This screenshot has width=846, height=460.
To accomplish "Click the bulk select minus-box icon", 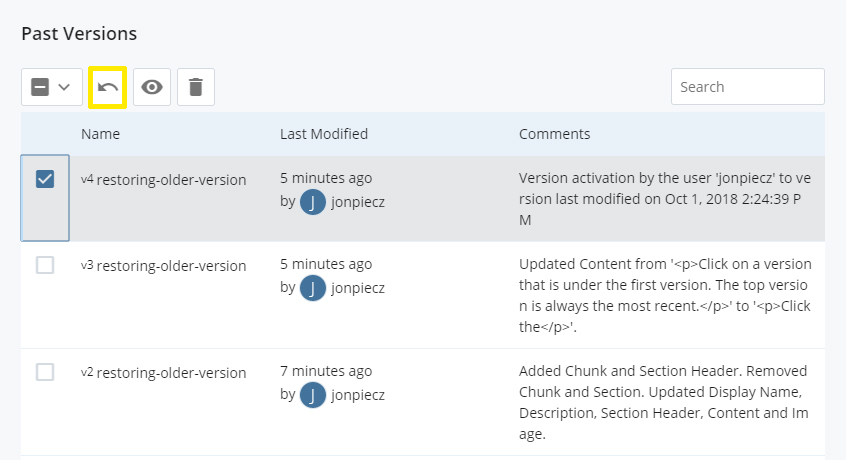I will click(x=40, y=87).
